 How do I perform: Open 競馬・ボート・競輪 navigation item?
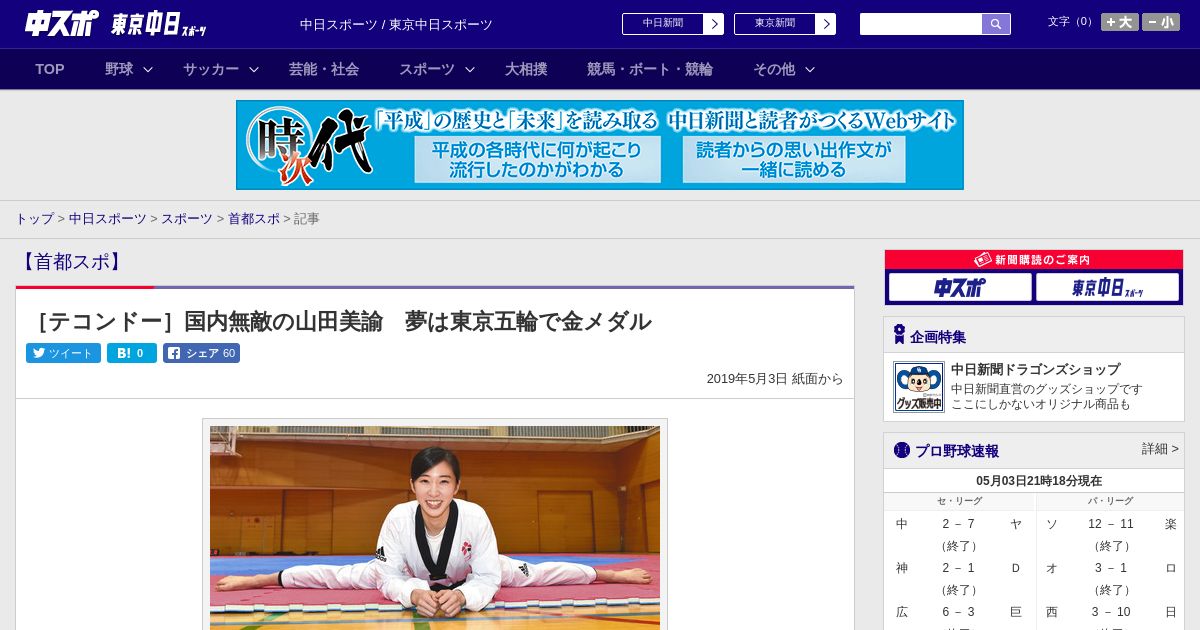(x=650, y=69)
